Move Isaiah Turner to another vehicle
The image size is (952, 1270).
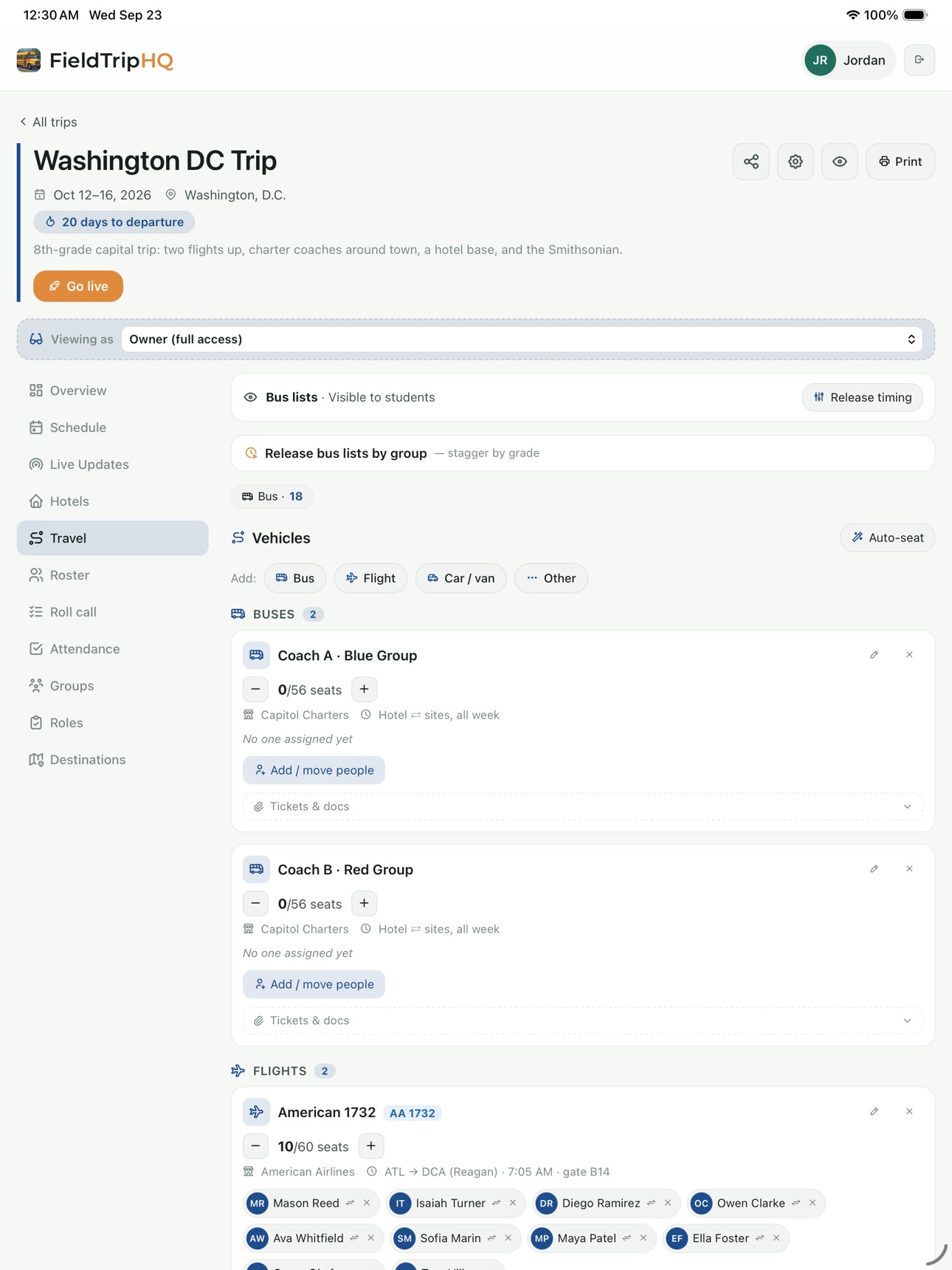coord(497,1204)
